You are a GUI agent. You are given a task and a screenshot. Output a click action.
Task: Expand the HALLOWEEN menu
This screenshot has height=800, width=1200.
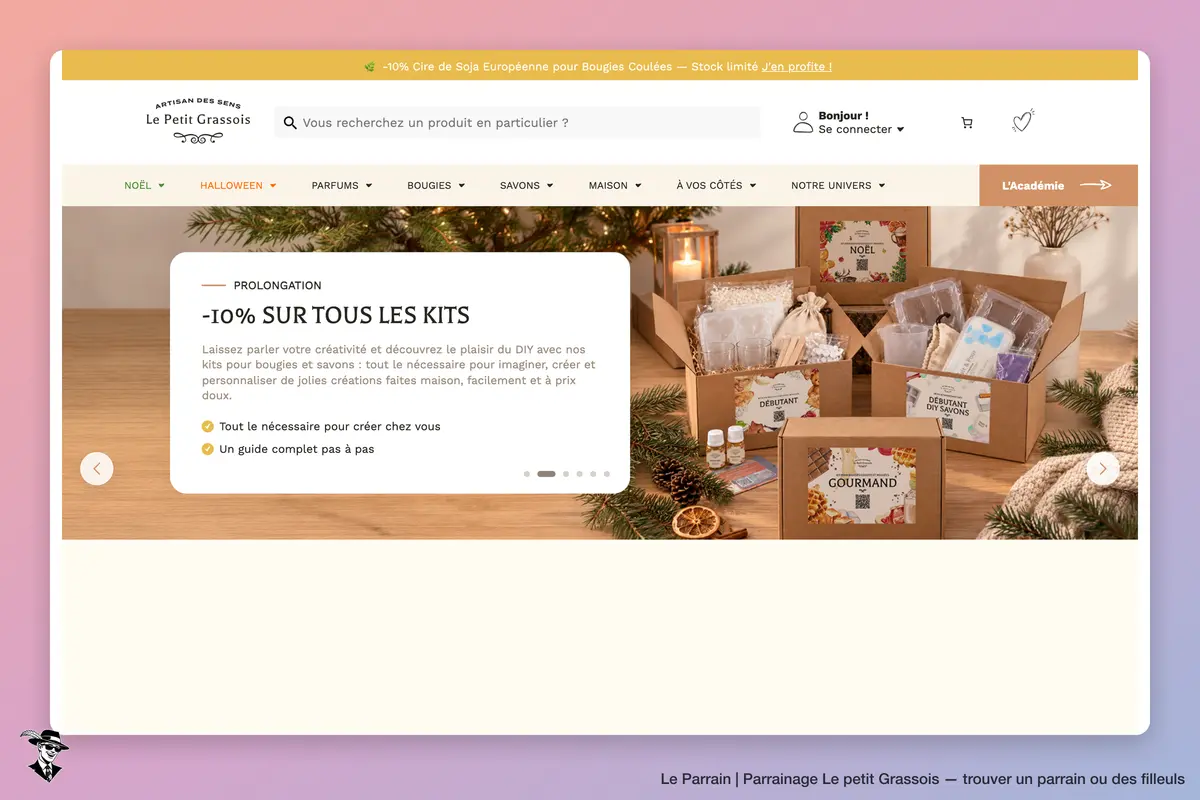pos(238,185)
